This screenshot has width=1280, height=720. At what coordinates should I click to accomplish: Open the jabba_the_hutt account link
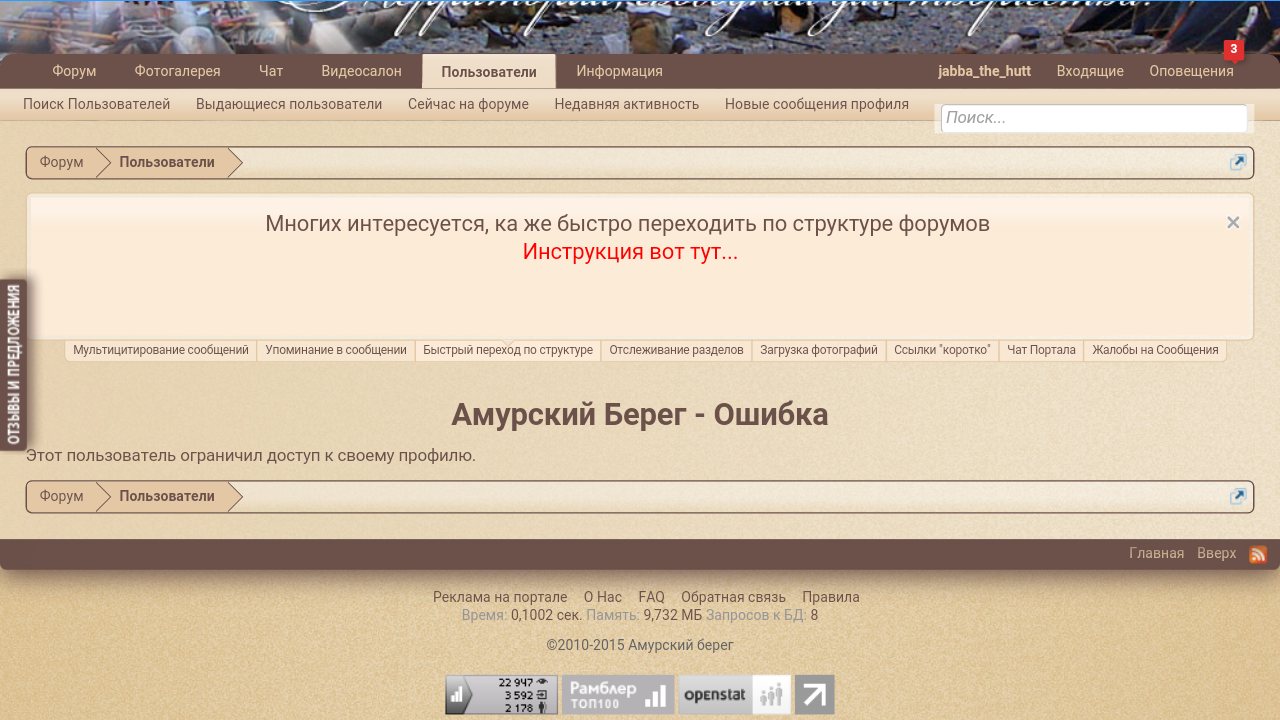pos(984,71)
